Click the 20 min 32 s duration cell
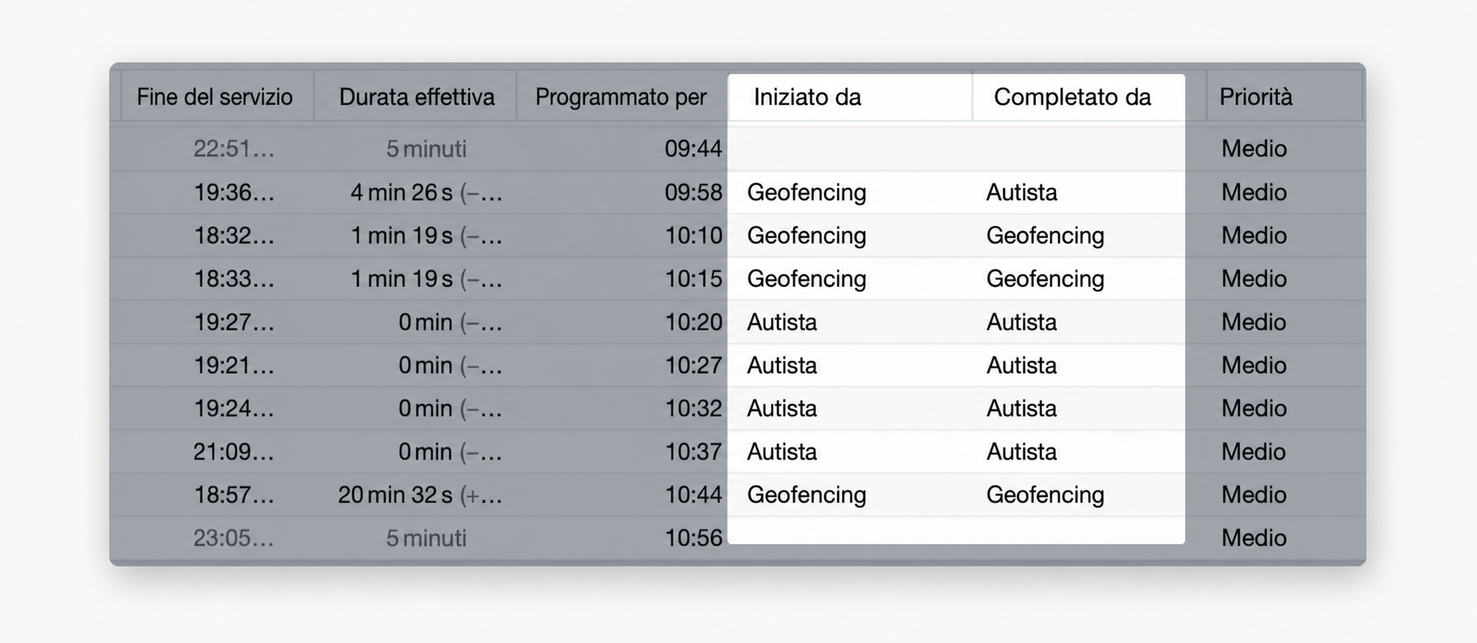The width and height of the screenshot is (1477, 643). 420,494
